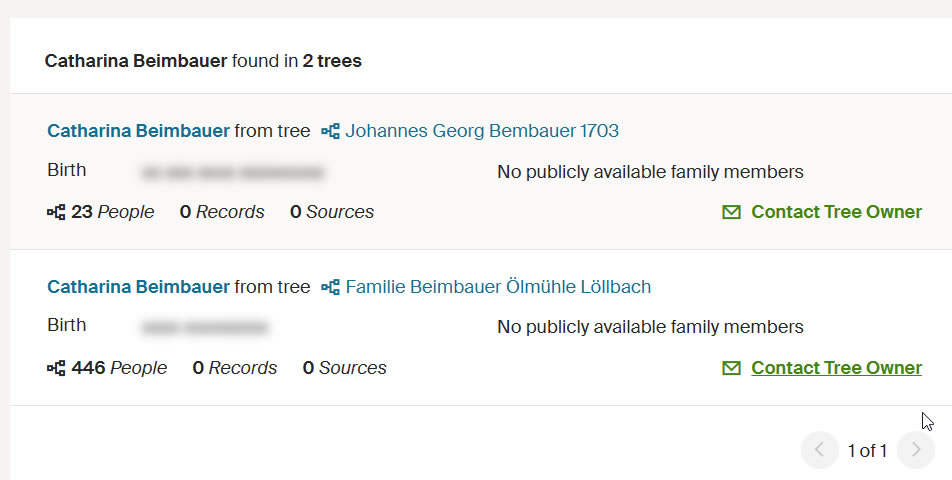Select 0 Sources in the Löllbach tree entry
The height and width of the screenshot is (480, 952).
pos(345,368)
